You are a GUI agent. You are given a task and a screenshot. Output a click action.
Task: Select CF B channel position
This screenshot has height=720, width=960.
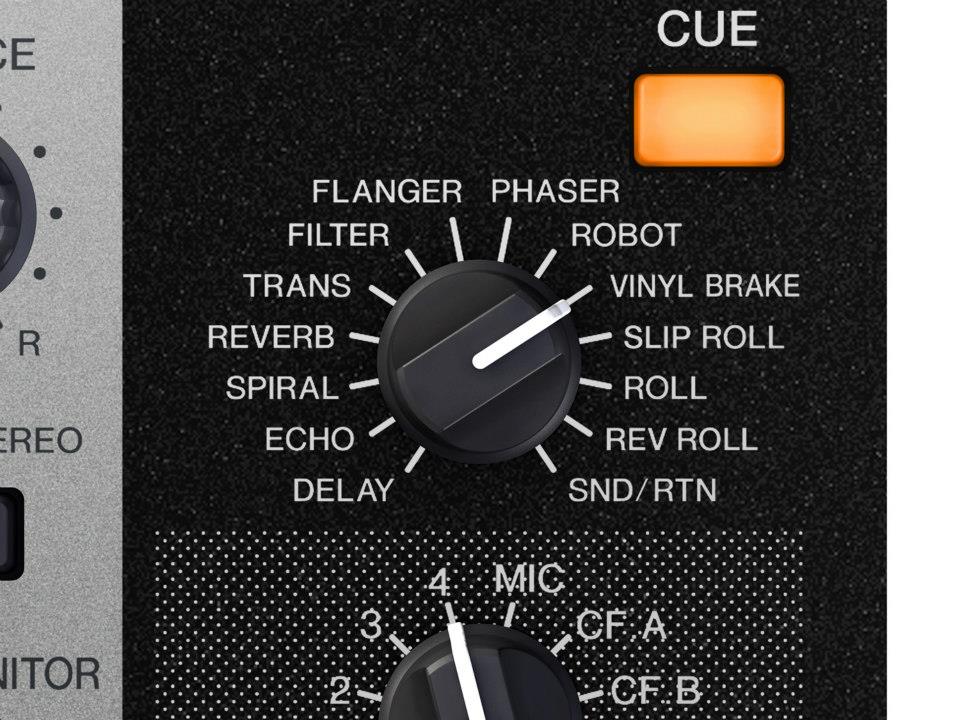pos(656,690)
